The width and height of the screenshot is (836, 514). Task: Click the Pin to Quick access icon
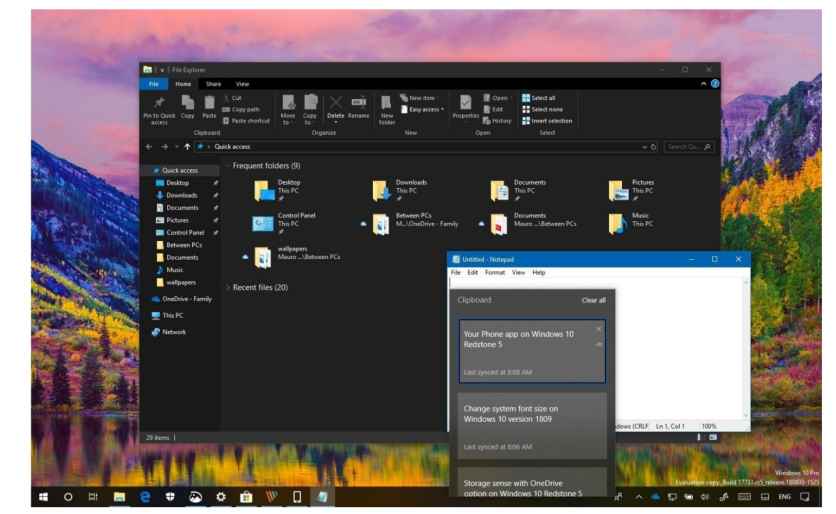[160, 105]
